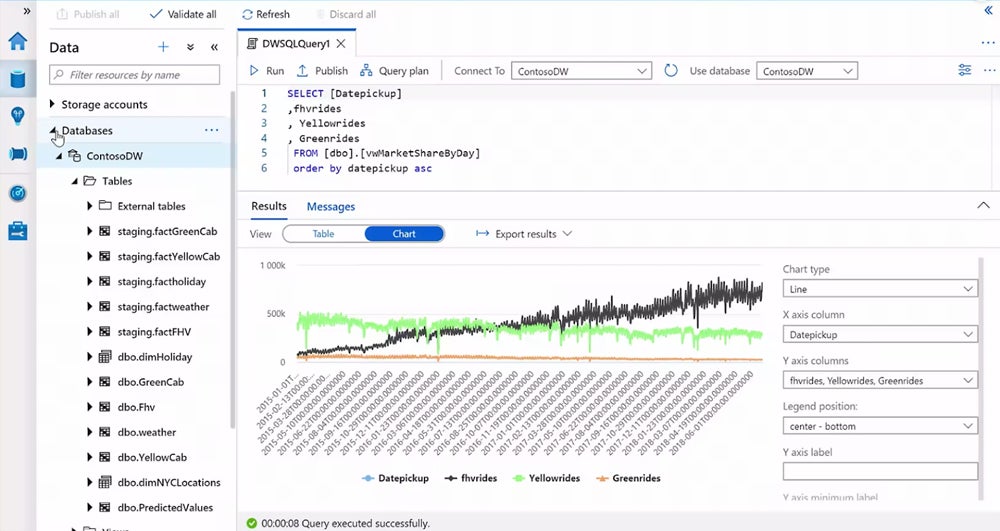Expand the External tables folder
This screenshot has width=1000, height=531.
click(x=89, y=206)
